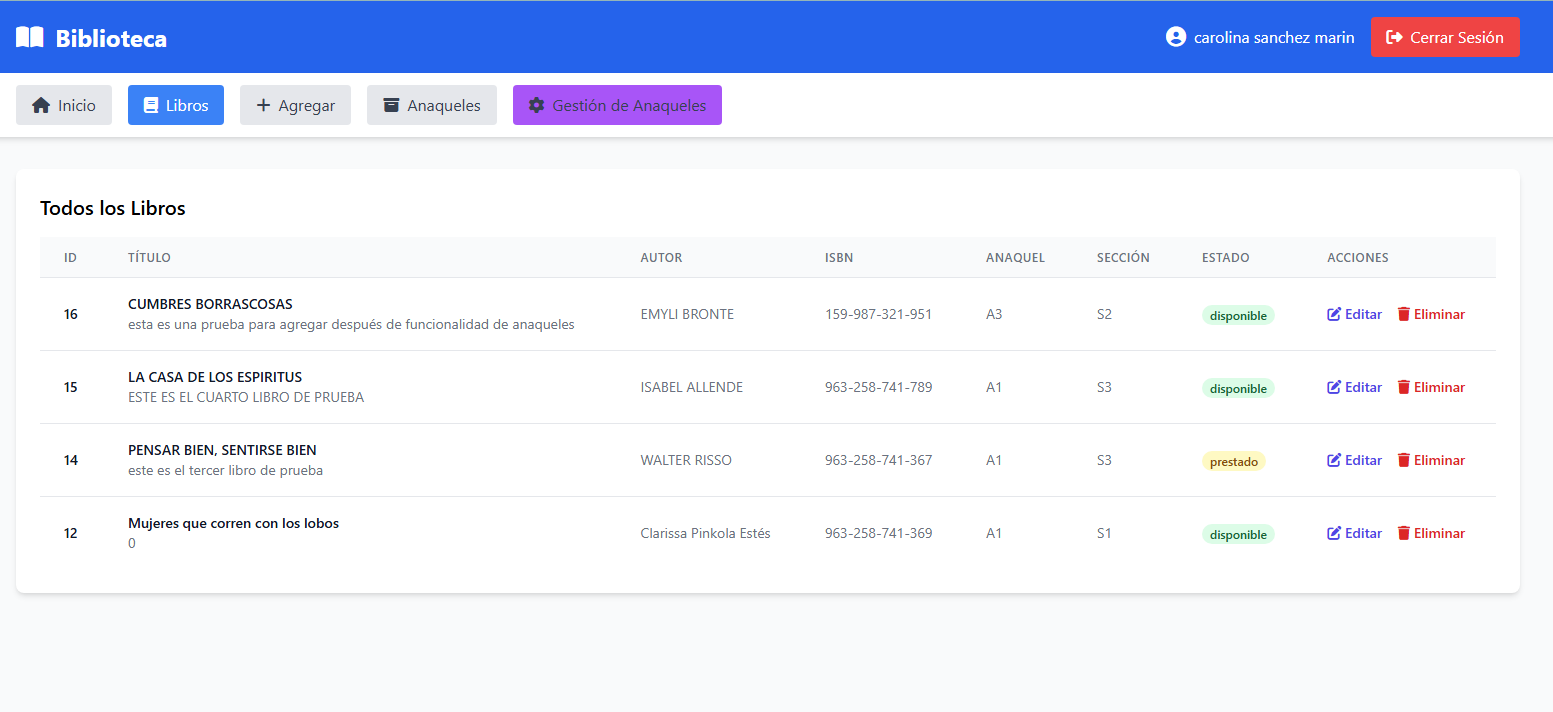
Task: Open the Libros tab
Action: [x=176, y=105]
